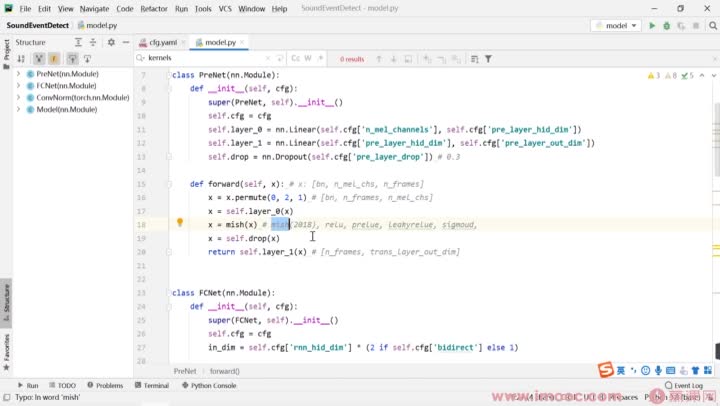Clear the find-in-file search text

point(268,58)
